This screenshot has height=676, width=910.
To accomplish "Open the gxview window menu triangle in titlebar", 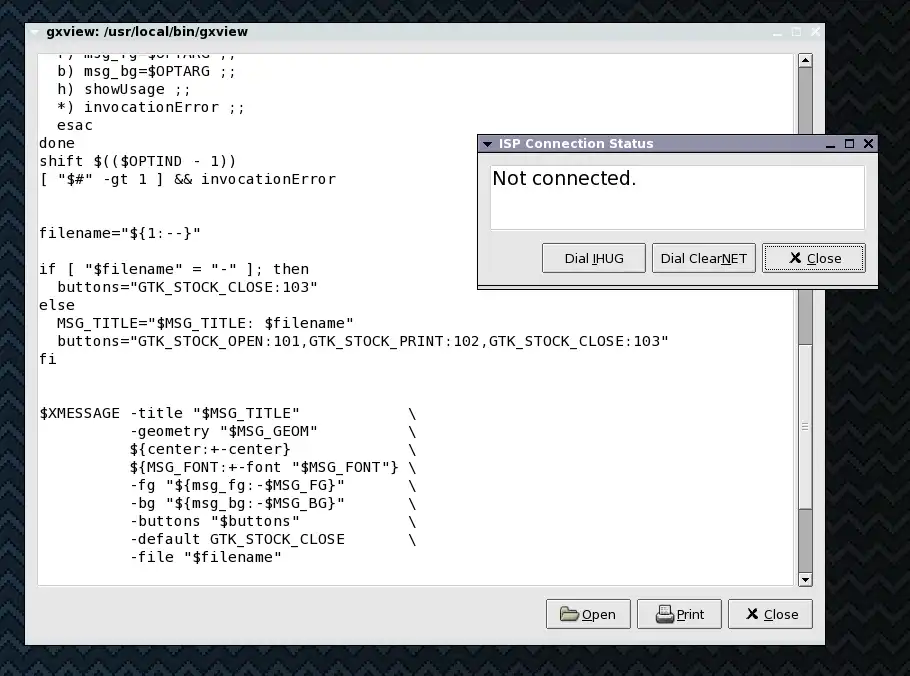I will coord(34,32).
